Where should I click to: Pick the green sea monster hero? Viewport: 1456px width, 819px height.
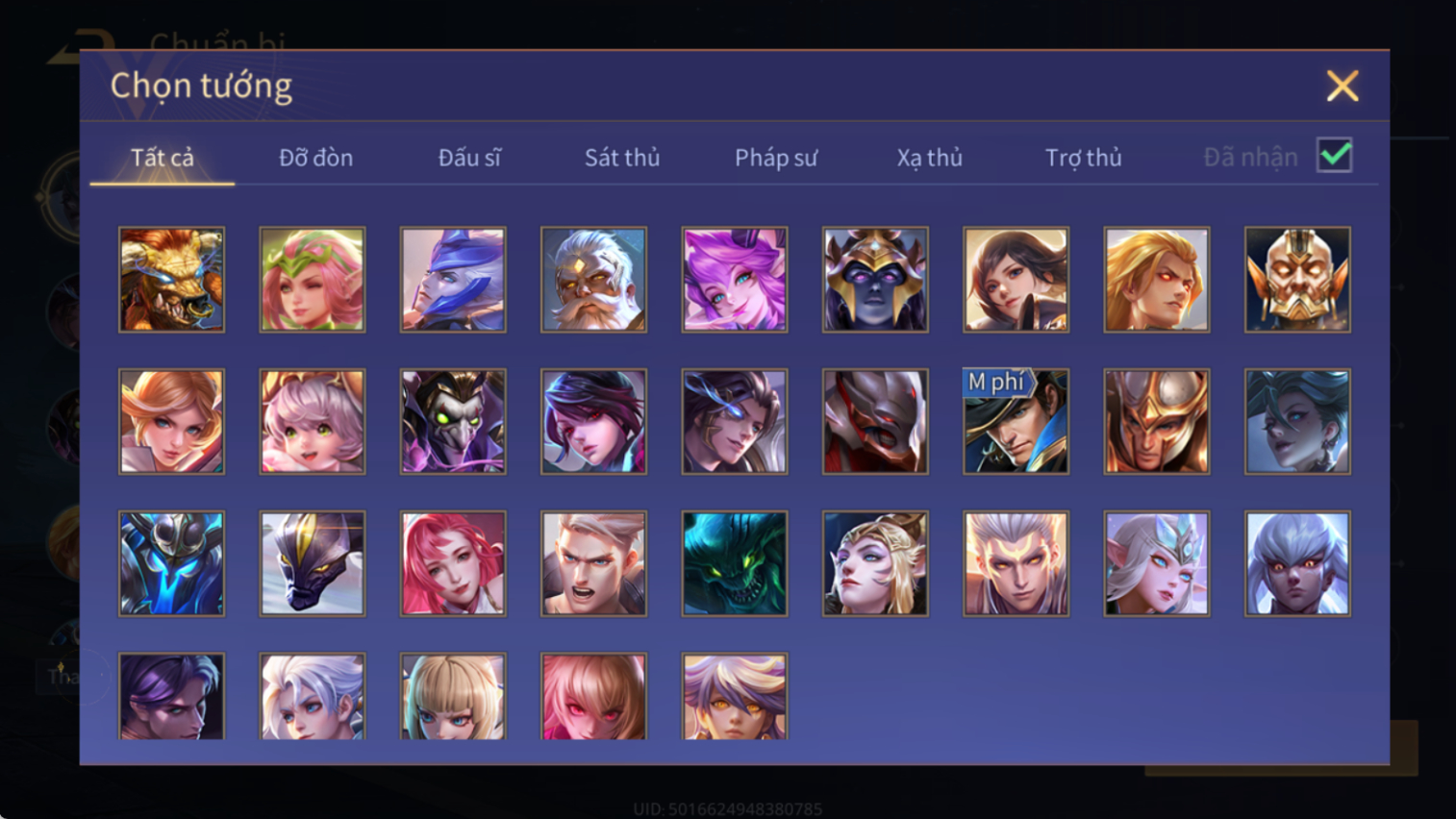coord(735,563)
